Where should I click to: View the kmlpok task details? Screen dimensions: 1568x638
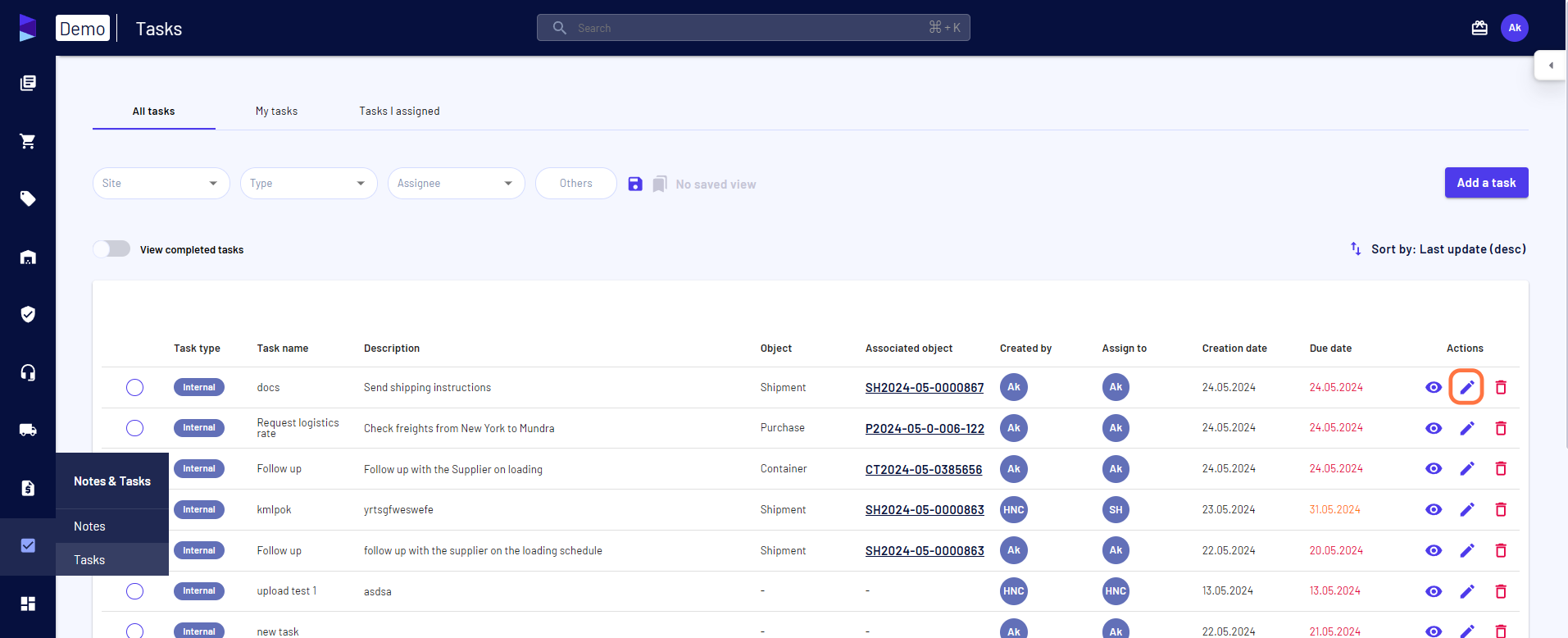tap(1434, 509)
